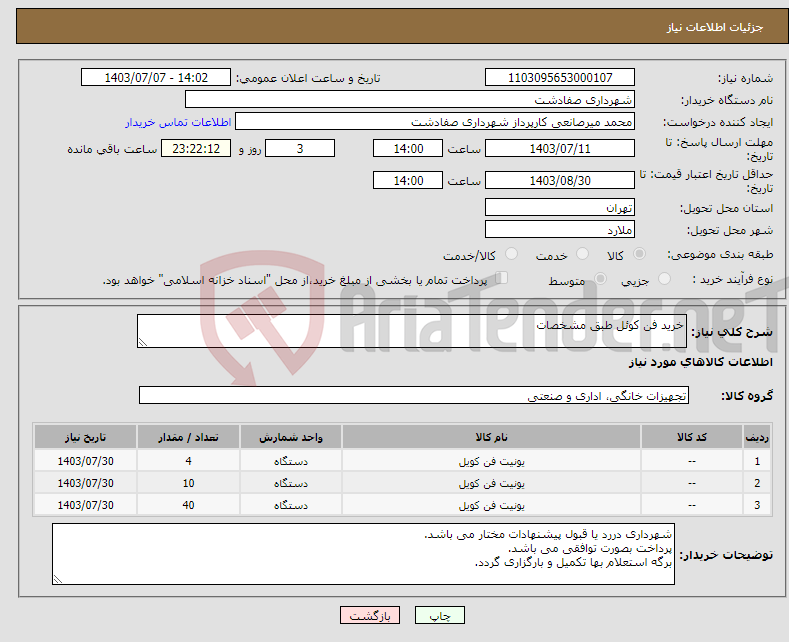
Task: Click date 1403/07/30 in row 1
Action: click(x=86, y=461)
